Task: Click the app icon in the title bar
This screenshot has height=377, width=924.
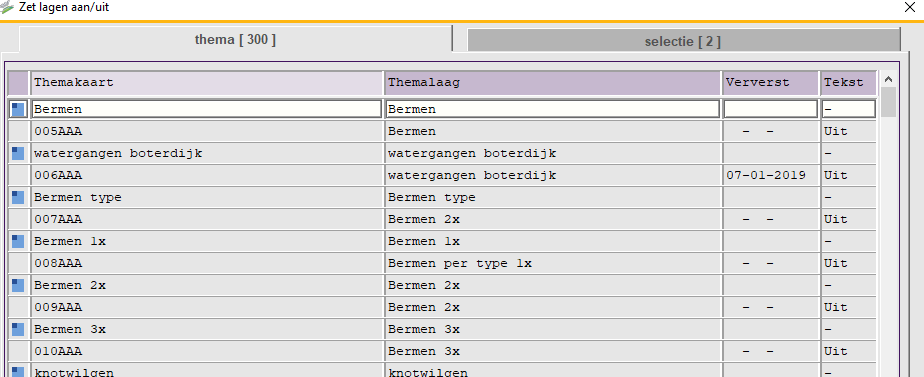Action: 7,8
